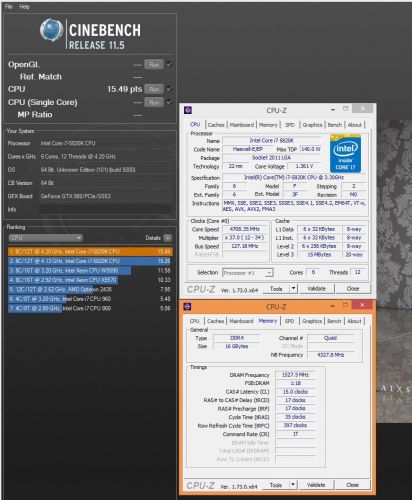Click Close button in upper CPU-Z window
The image size is (412, 500).
coord(353,289)
